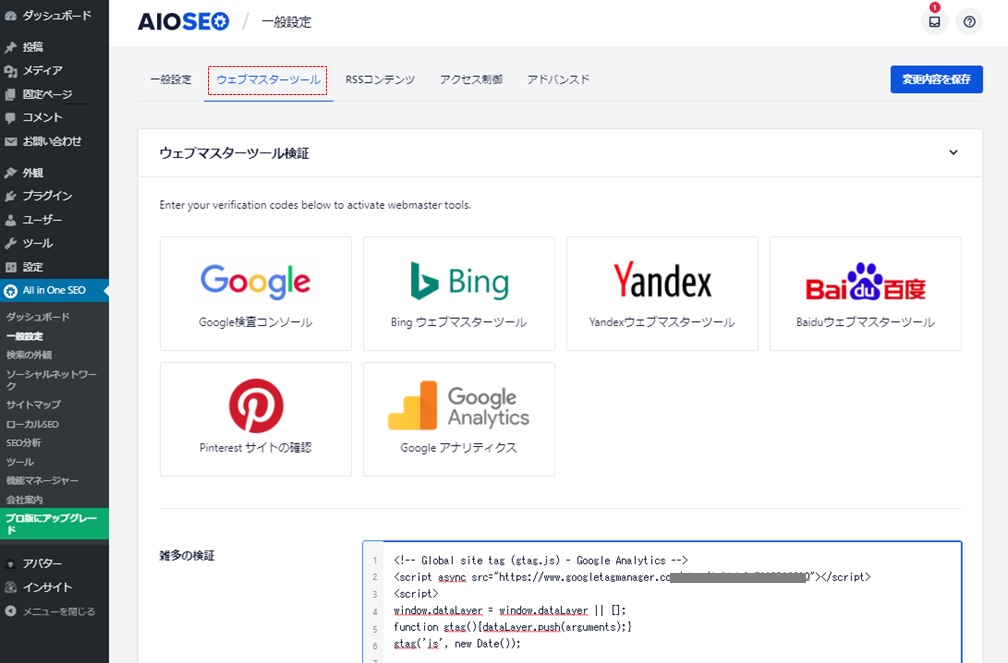This screenshot has width=1008, height=663.
Task: Click the 外観 paintbrush icon
Action: tap(10, 172)
